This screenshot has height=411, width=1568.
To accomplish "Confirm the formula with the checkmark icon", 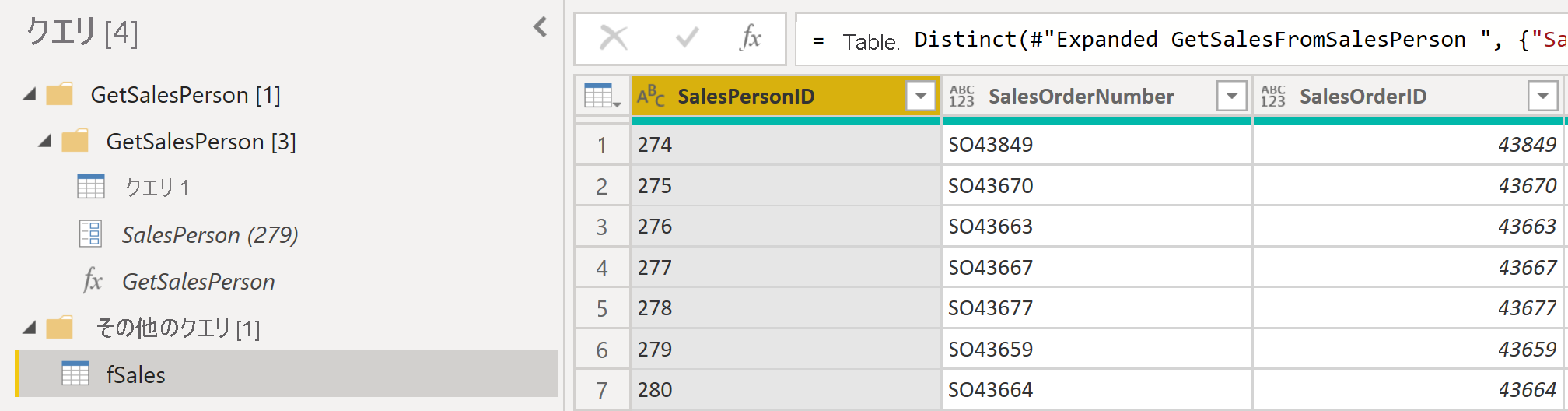I will [687, 37].
